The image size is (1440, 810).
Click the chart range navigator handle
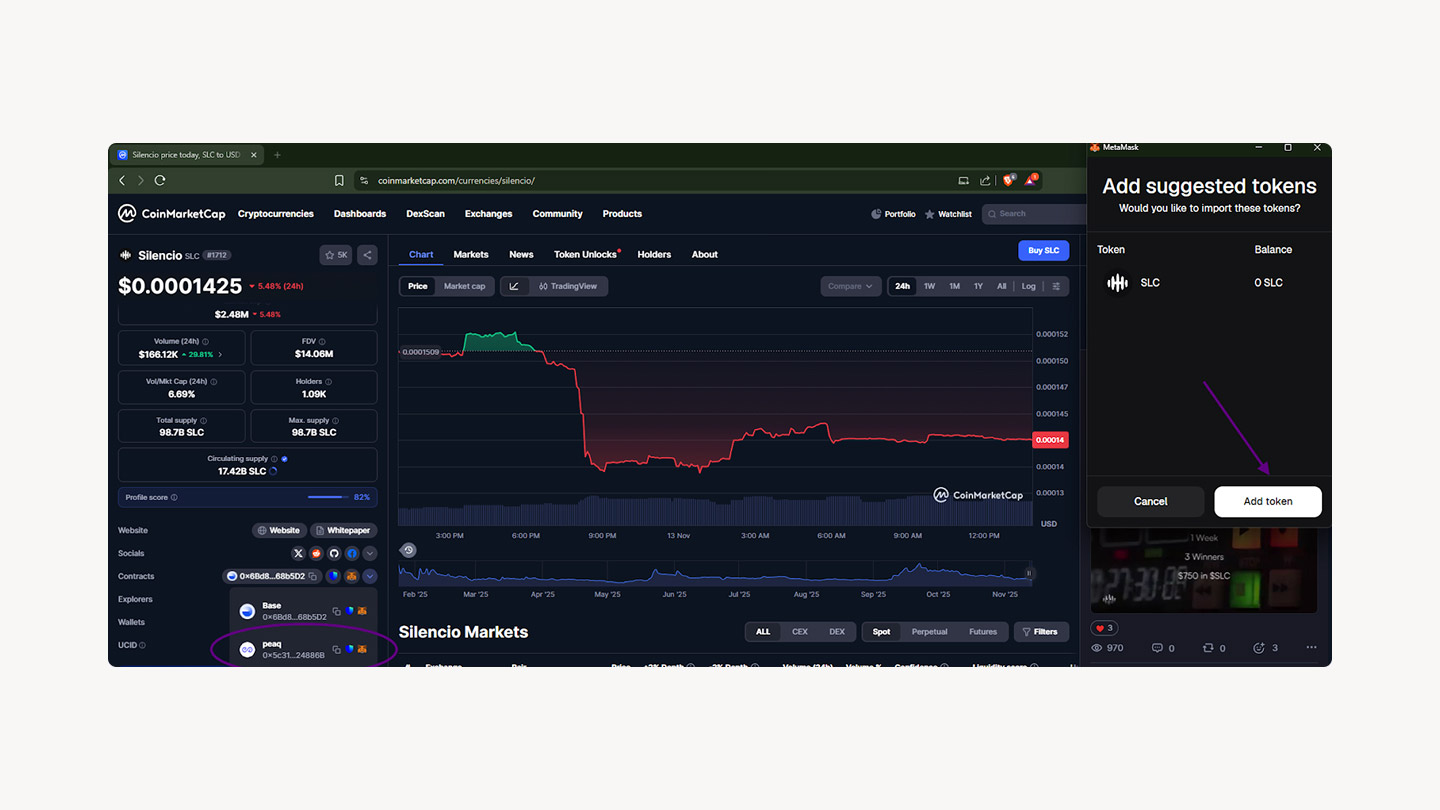[1028, 573]
